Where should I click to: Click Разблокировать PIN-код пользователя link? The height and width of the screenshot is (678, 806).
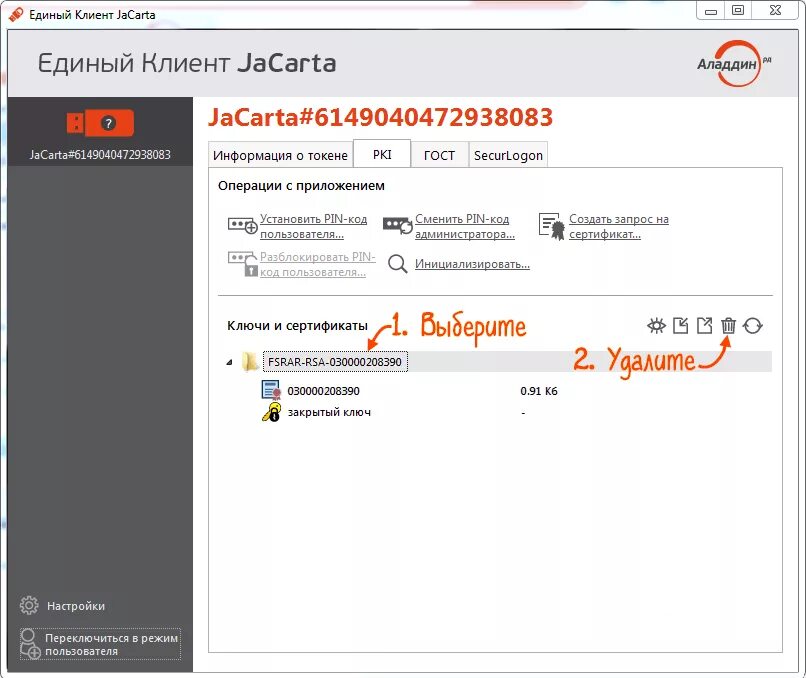coord(317,264)
